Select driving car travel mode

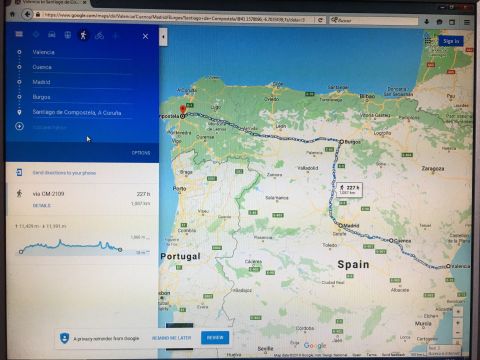(52, 35)
